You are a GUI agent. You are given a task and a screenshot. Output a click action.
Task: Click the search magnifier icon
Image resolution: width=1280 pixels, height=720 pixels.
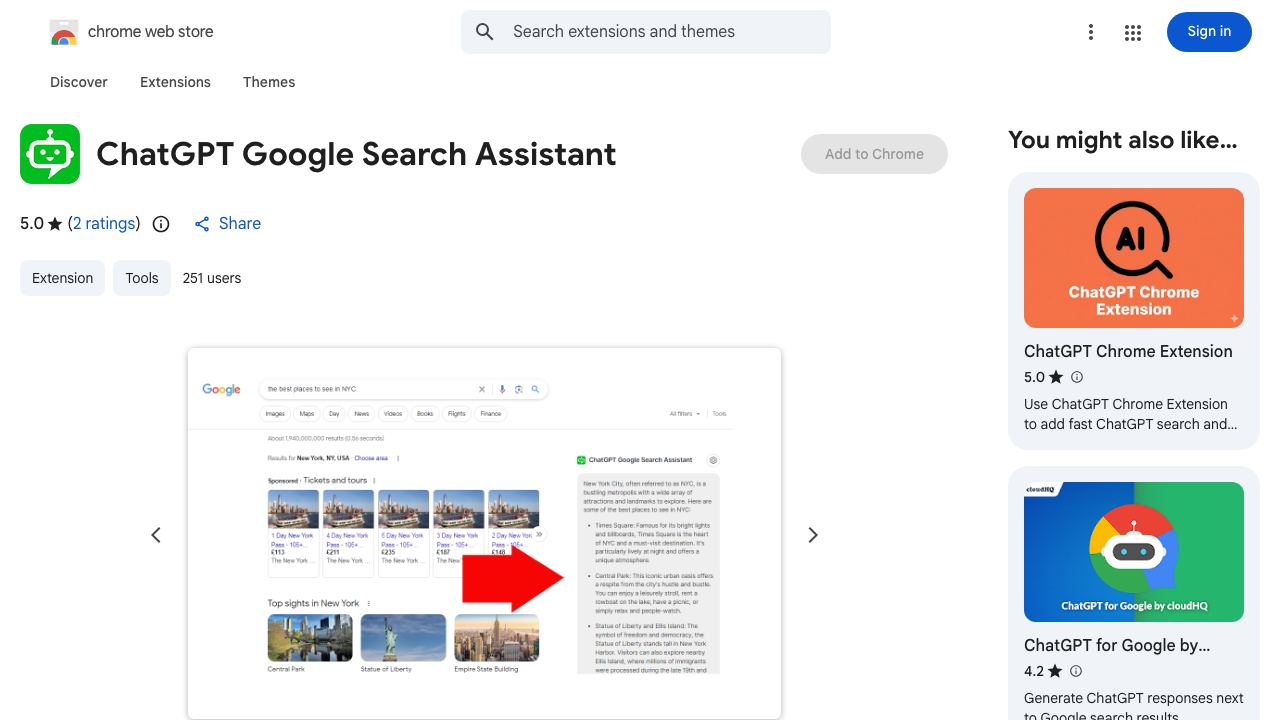click(x=485, y=32)
